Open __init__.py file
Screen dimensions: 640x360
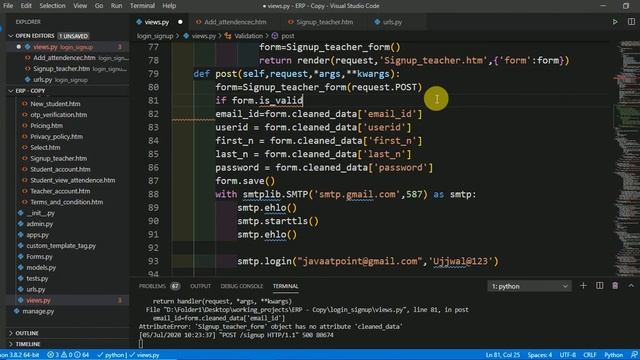coord(40,213)
